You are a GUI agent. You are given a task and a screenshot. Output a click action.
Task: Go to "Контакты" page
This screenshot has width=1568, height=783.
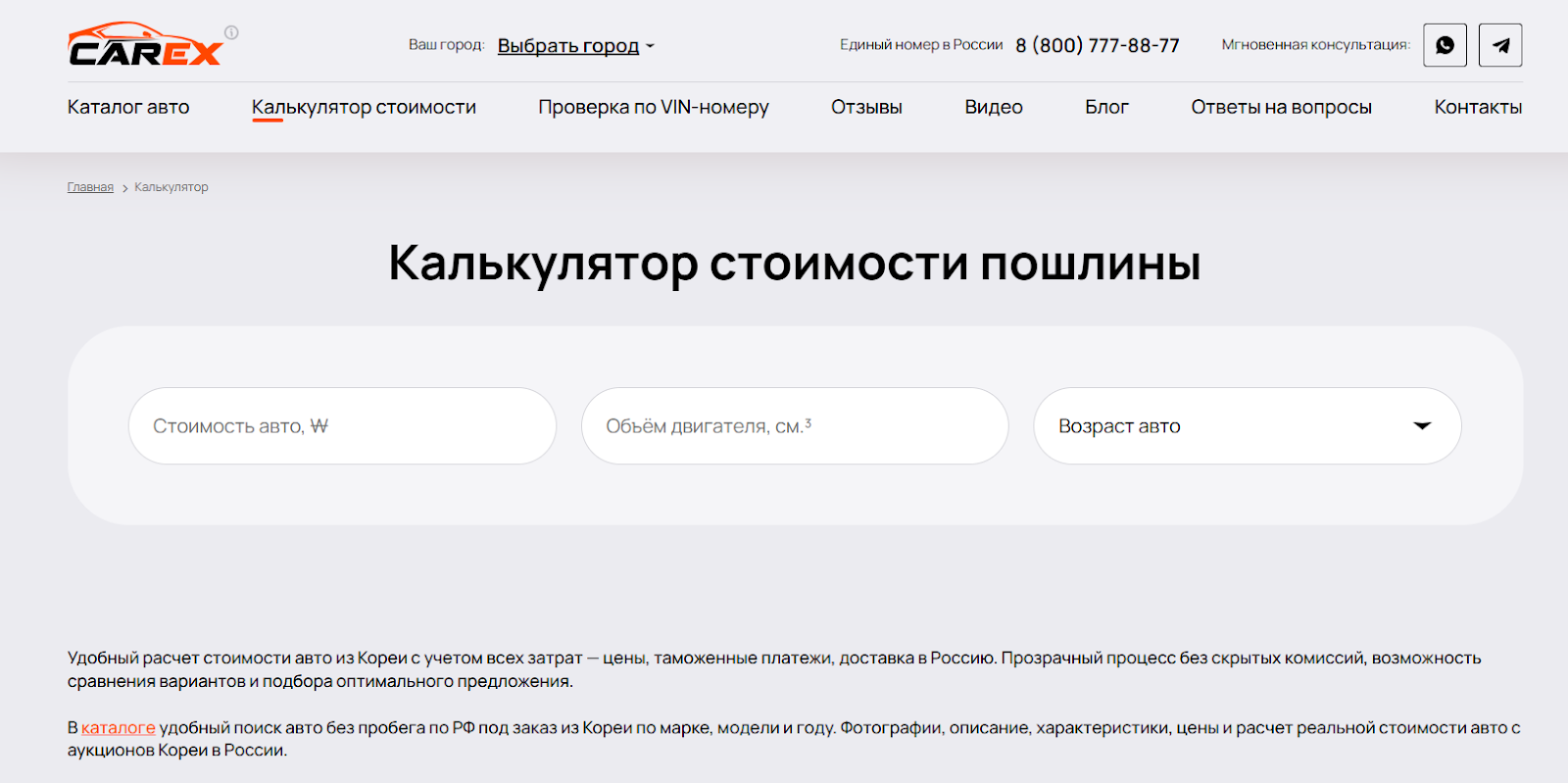[1478, 107]
